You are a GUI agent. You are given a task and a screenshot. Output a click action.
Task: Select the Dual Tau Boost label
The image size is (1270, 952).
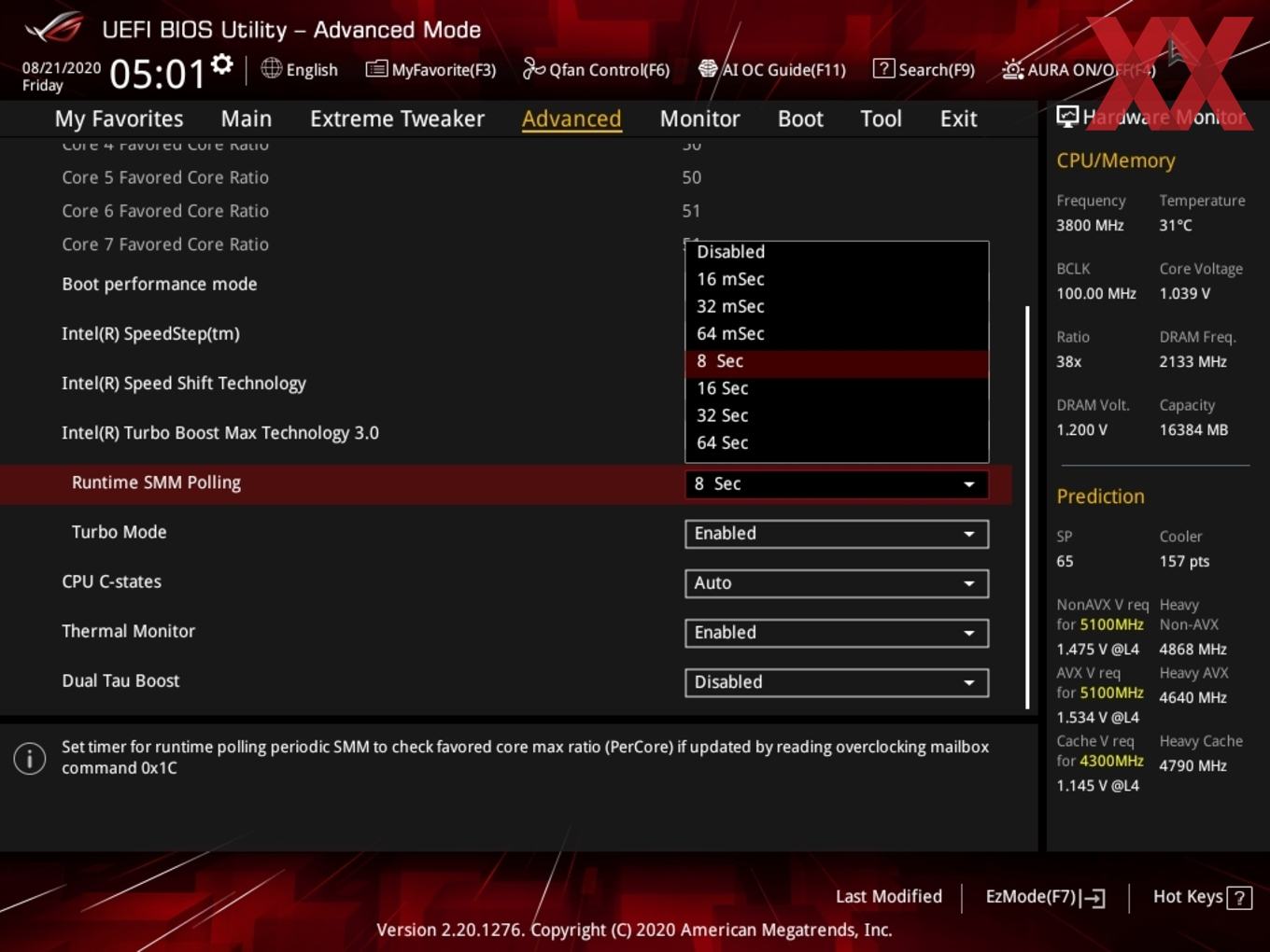[x=120, y=680]
